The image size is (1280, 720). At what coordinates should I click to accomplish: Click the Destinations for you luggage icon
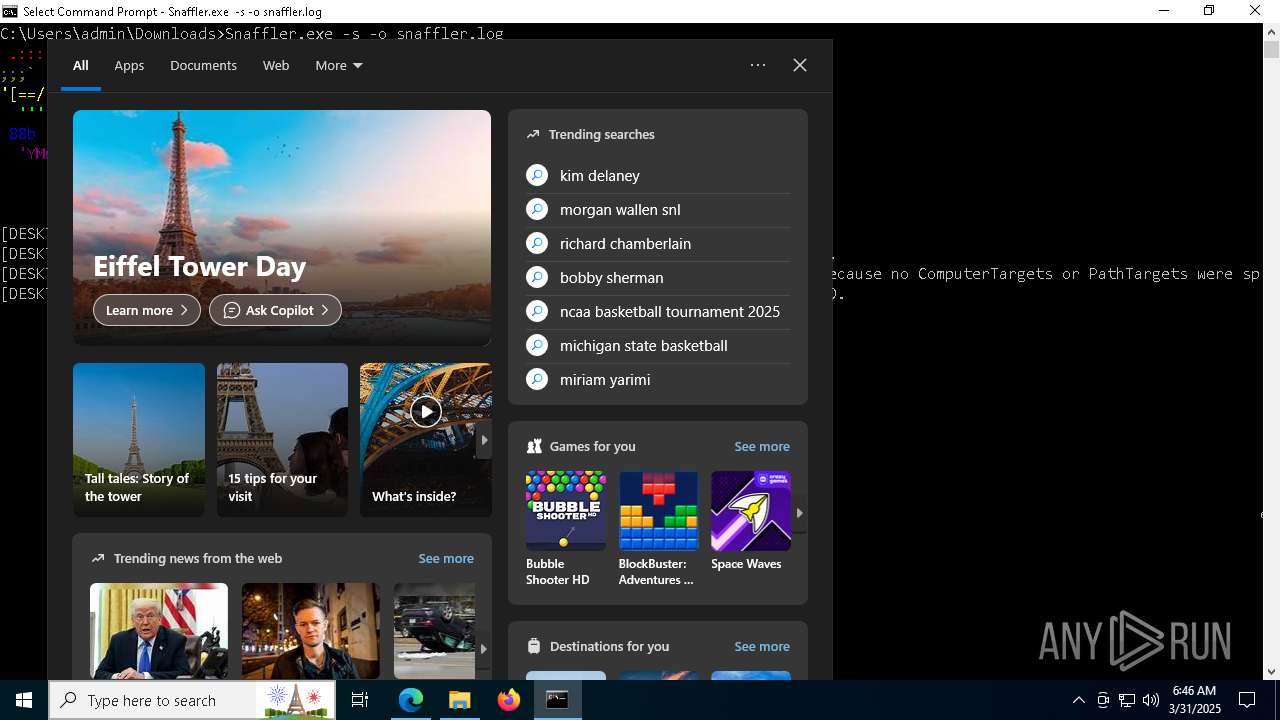[x=534, y=646]
